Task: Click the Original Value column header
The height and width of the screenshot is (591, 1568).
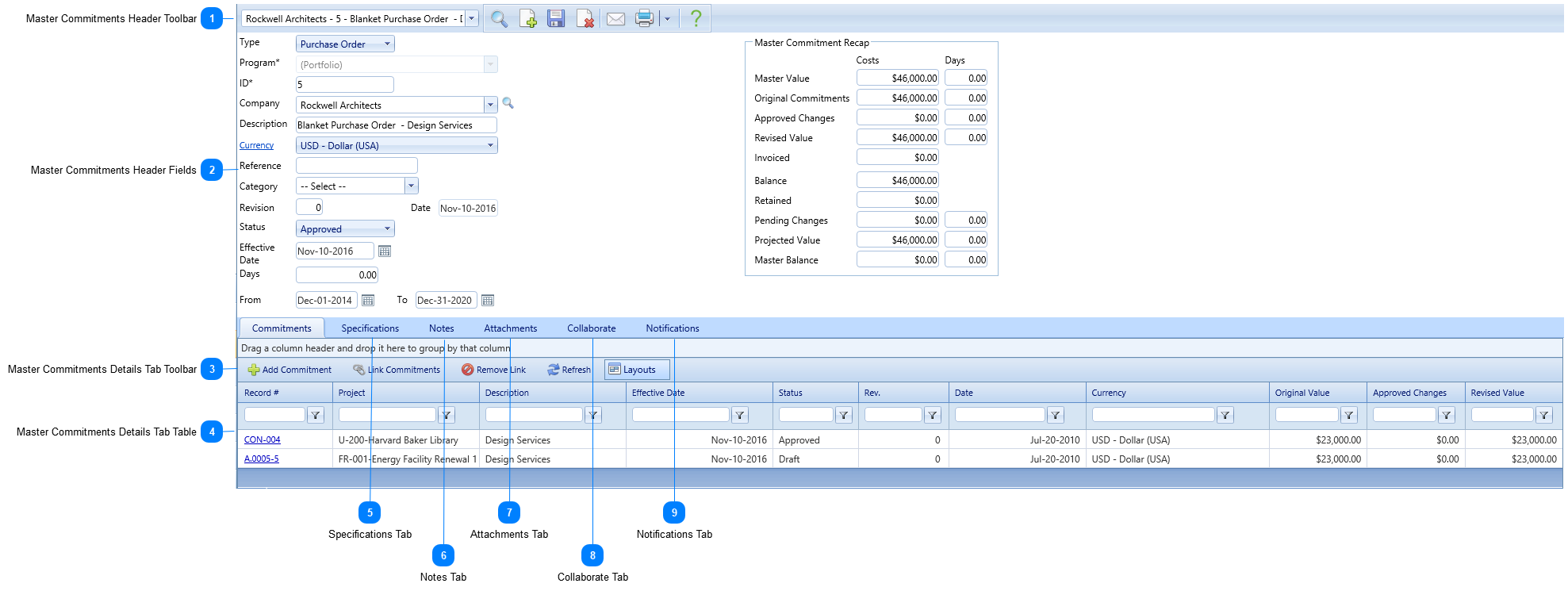Action: point(1317,393)
